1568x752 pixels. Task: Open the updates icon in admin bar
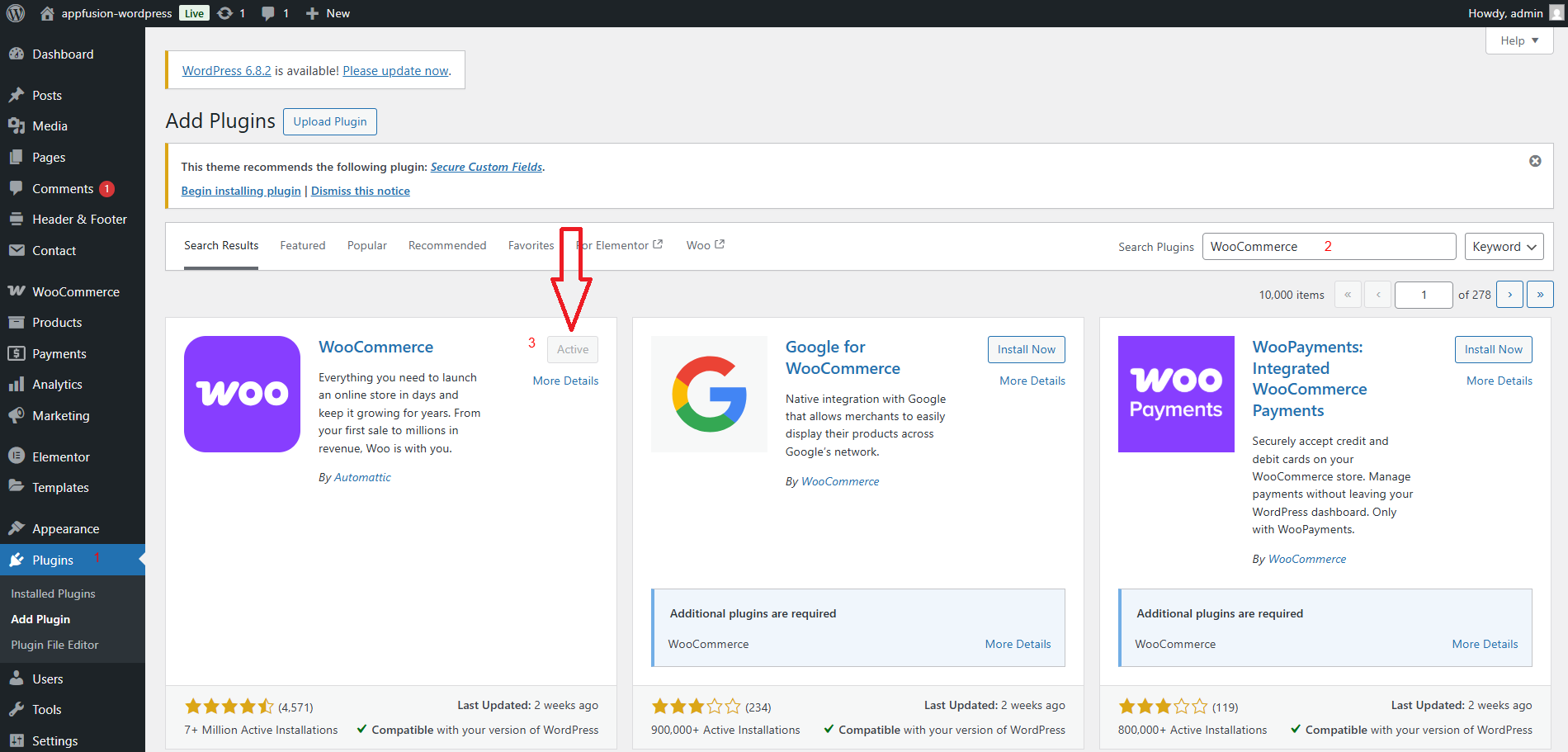[225, 13]
